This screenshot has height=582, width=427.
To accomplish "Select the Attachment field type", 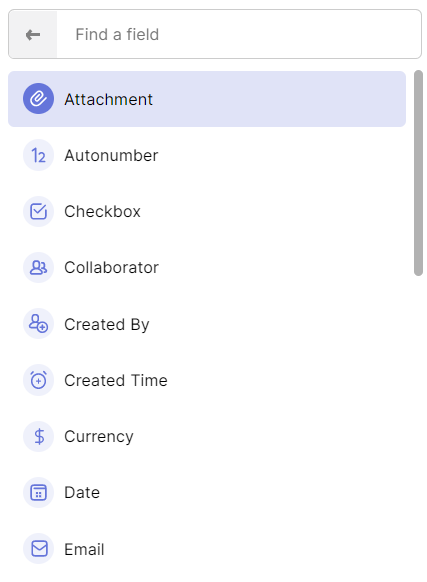I will point(207,99).
